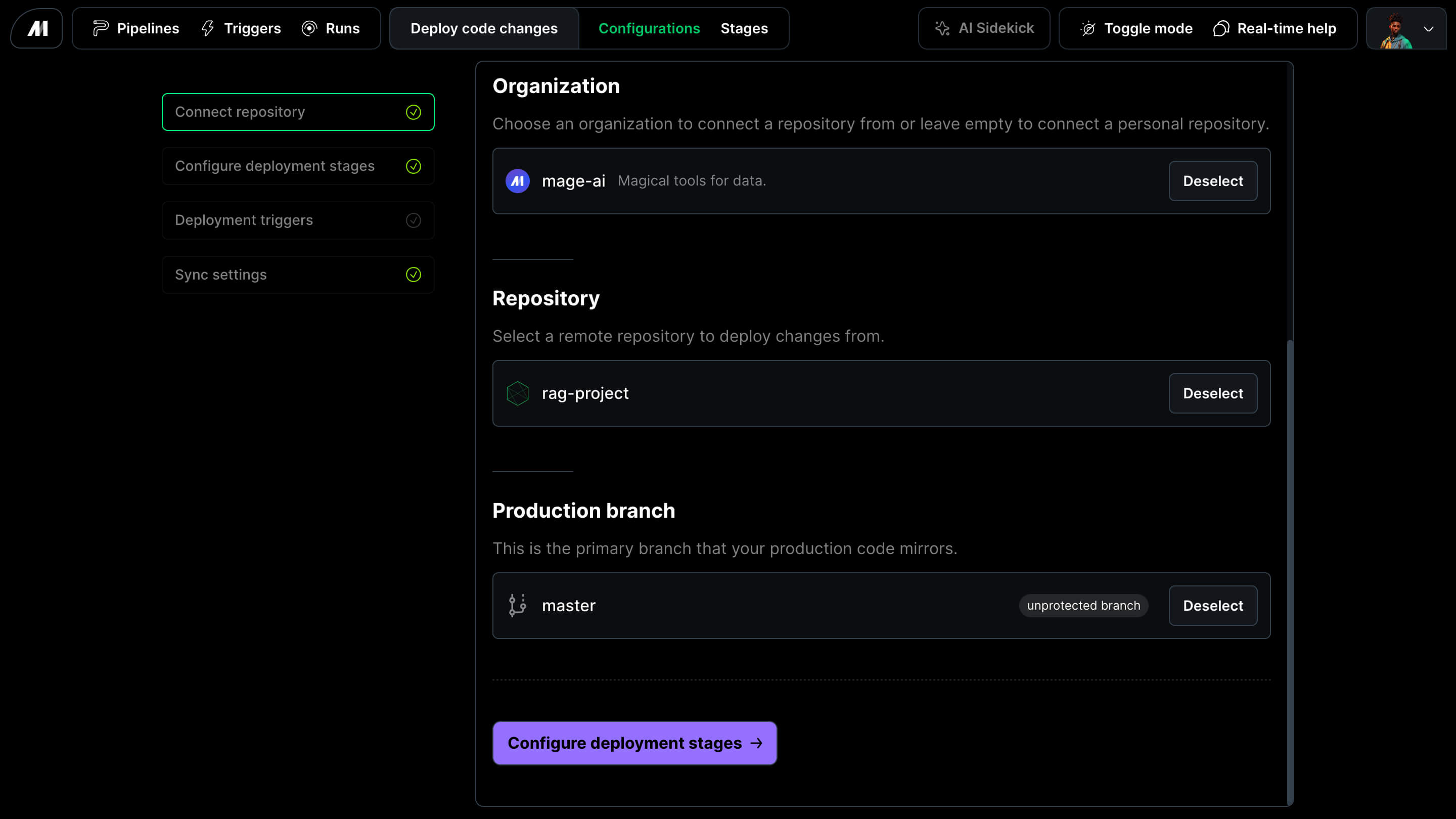Screen dimensions: 1456x819
Task: Click the rag-project repository name
Action: 585,393
